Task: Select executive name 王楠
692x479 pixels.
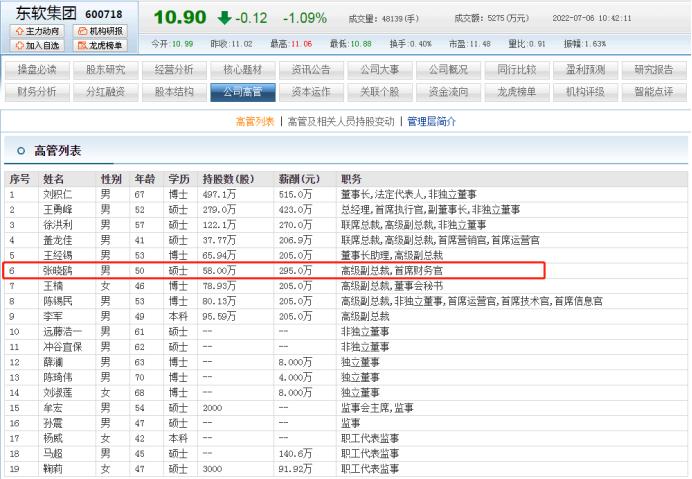Action: [x=53, y=286]
